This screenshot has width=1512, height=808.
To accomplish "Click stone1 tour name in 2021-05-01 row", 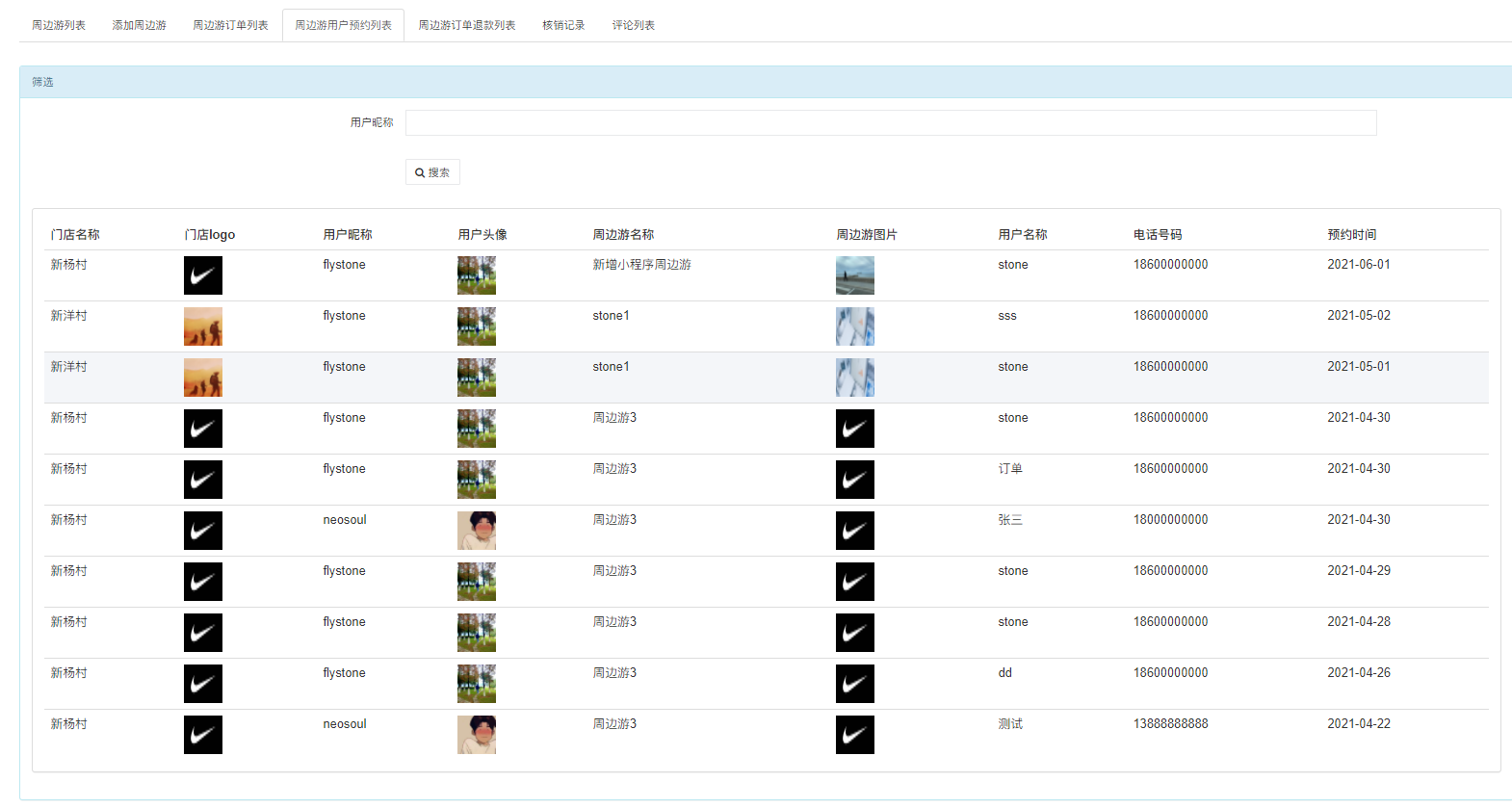I will click(x=611, y=367).
